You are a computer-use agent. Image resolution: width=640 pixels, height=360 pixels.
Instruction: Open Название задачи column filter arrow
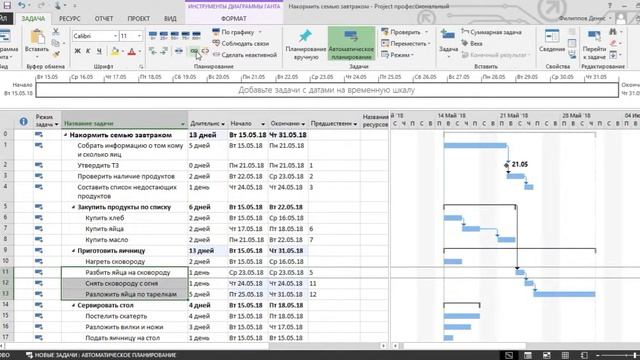182,124
